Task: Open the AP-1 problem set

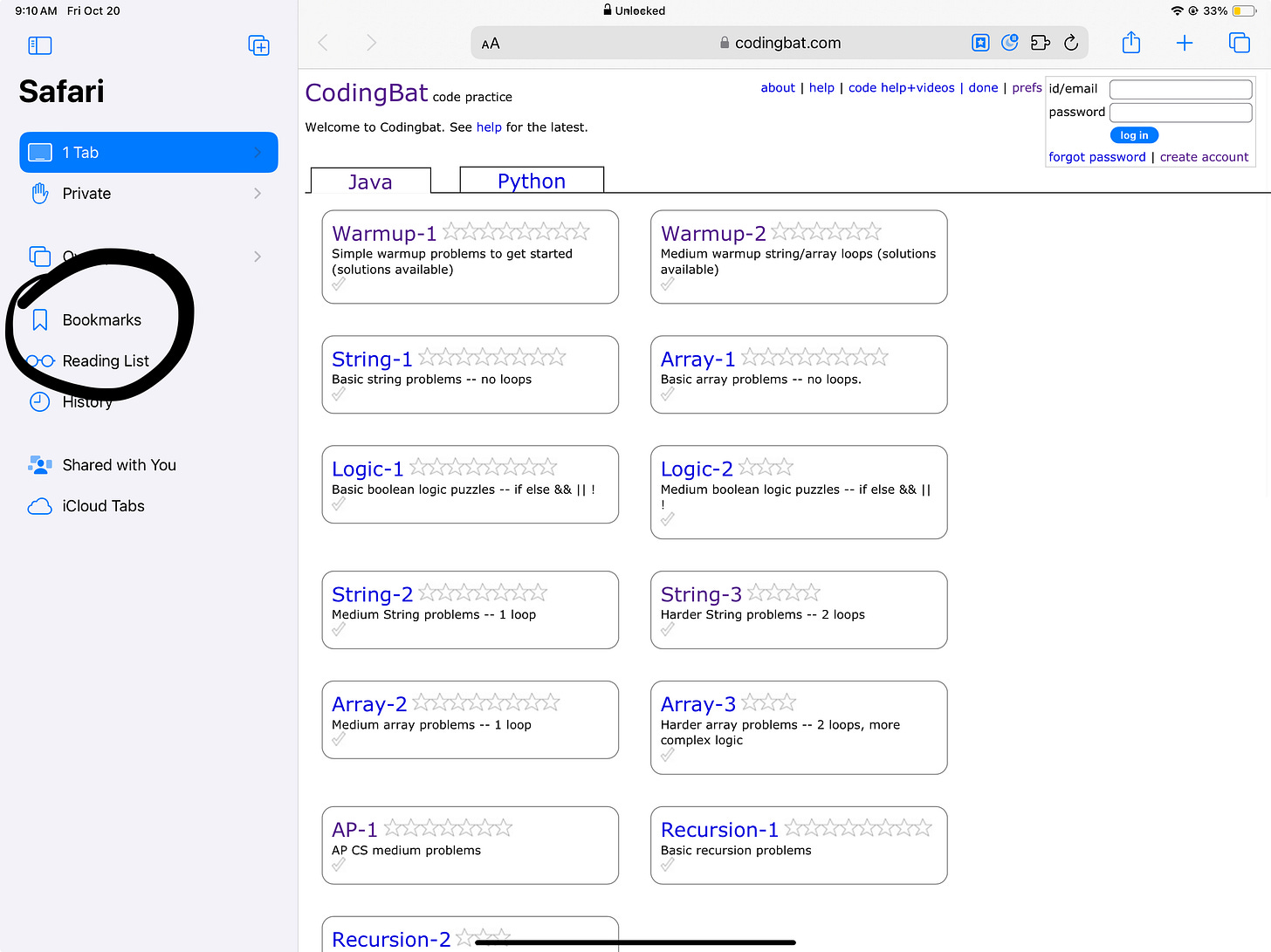Action: [x=354, y=830]
